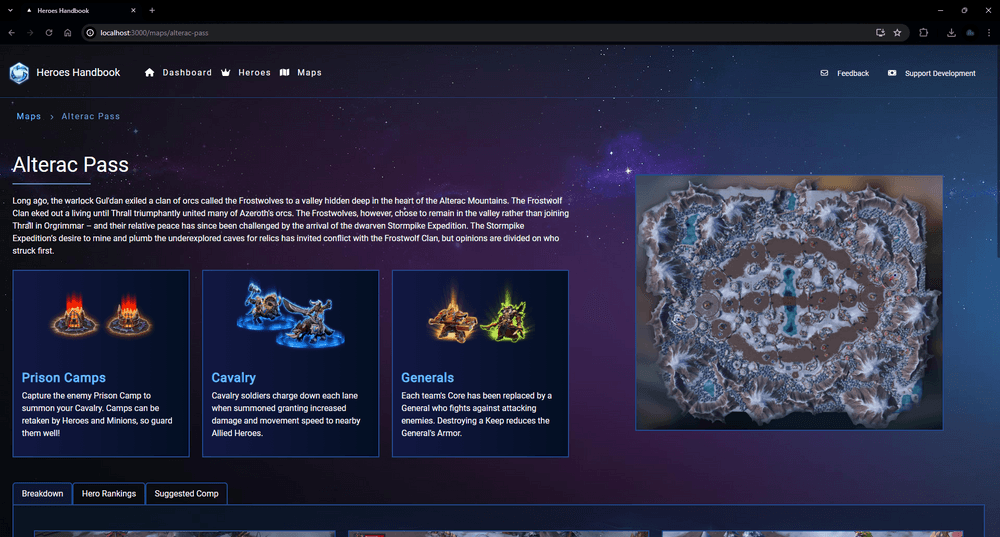
Task: View site information icon in address bar
Action: (91, 33)
